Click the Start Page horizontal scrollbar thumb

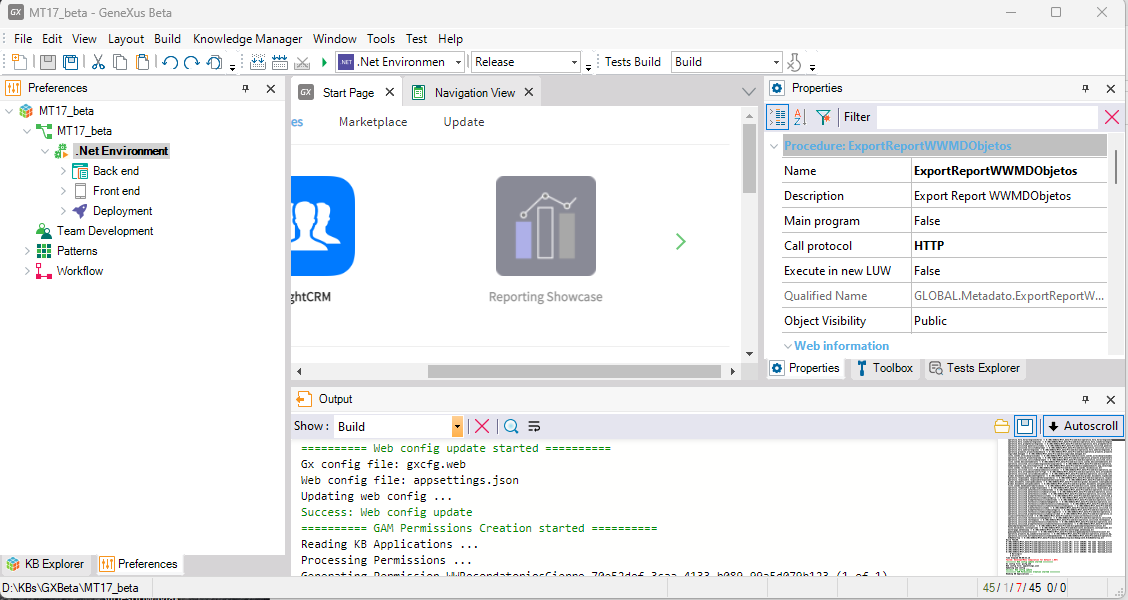tap(574, 371)
